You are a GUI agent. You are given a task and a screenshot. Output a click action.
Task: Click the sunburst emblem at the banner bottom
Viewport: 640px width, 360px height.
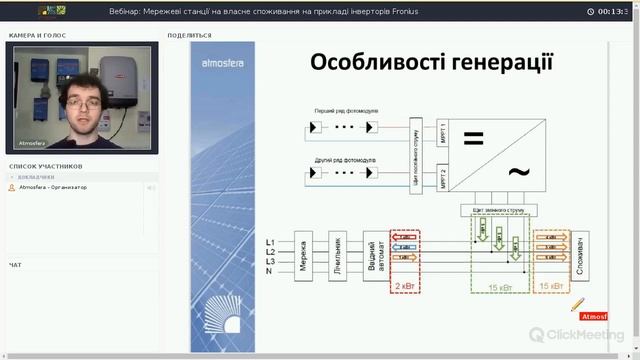[222, 315]
